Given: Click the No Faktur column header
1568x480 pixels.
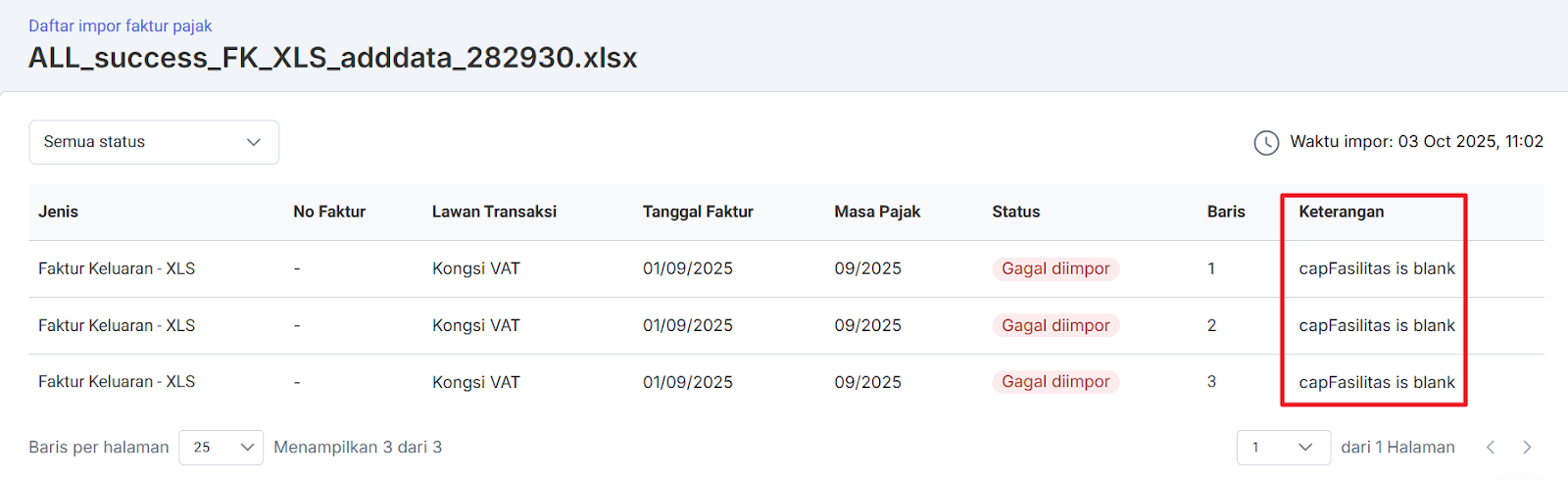Looking at the screenshot, I should [x=329, y=212].
